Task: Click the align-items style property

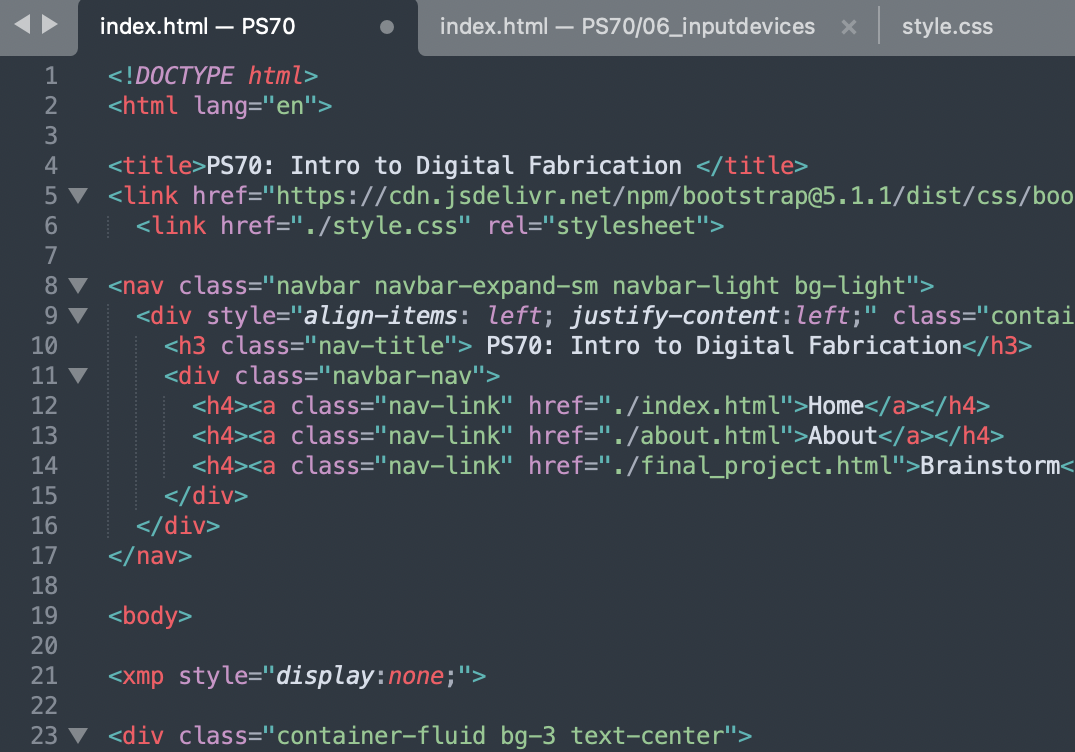Action: pos(381,316)
